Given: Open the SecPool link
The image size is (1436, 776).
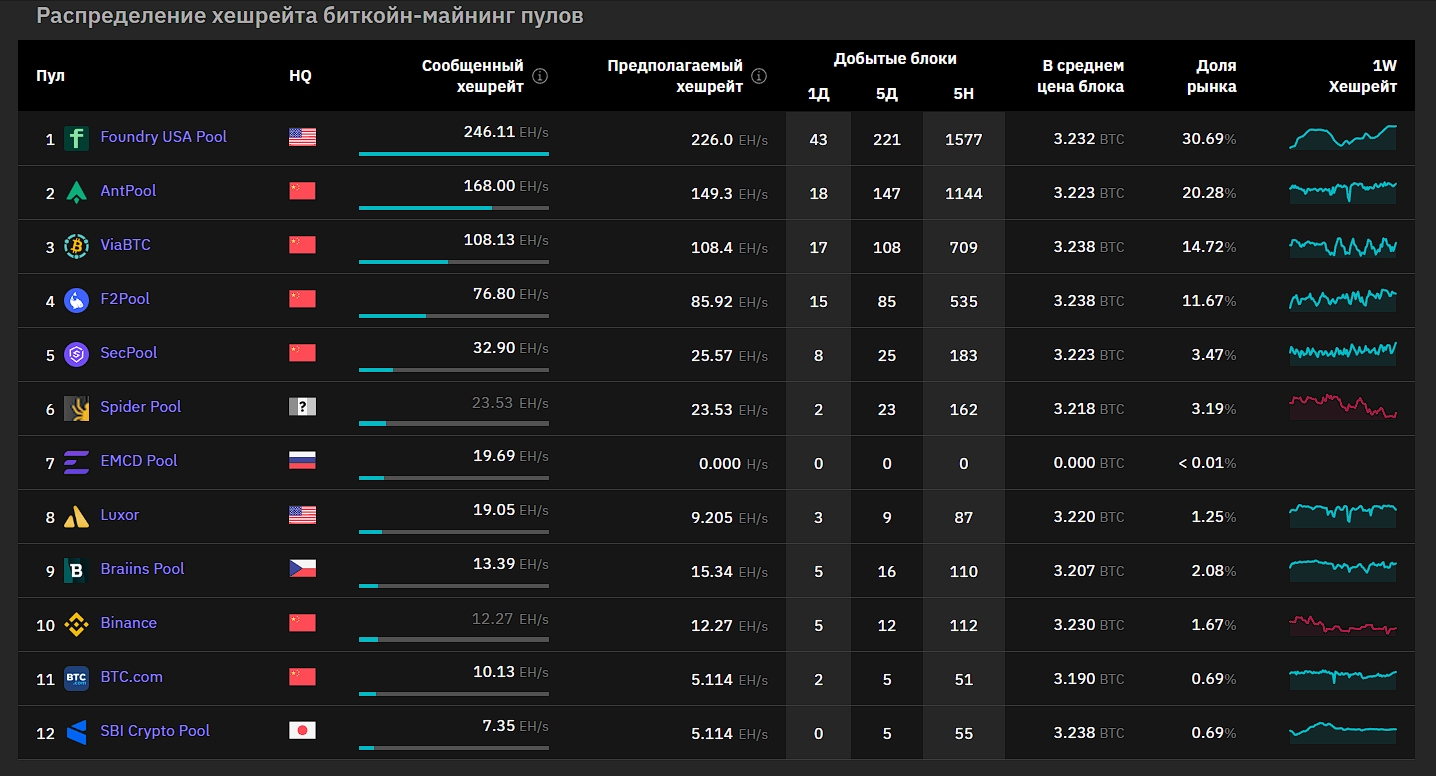Looking at the screenshot, I should [x=129, y=353].
